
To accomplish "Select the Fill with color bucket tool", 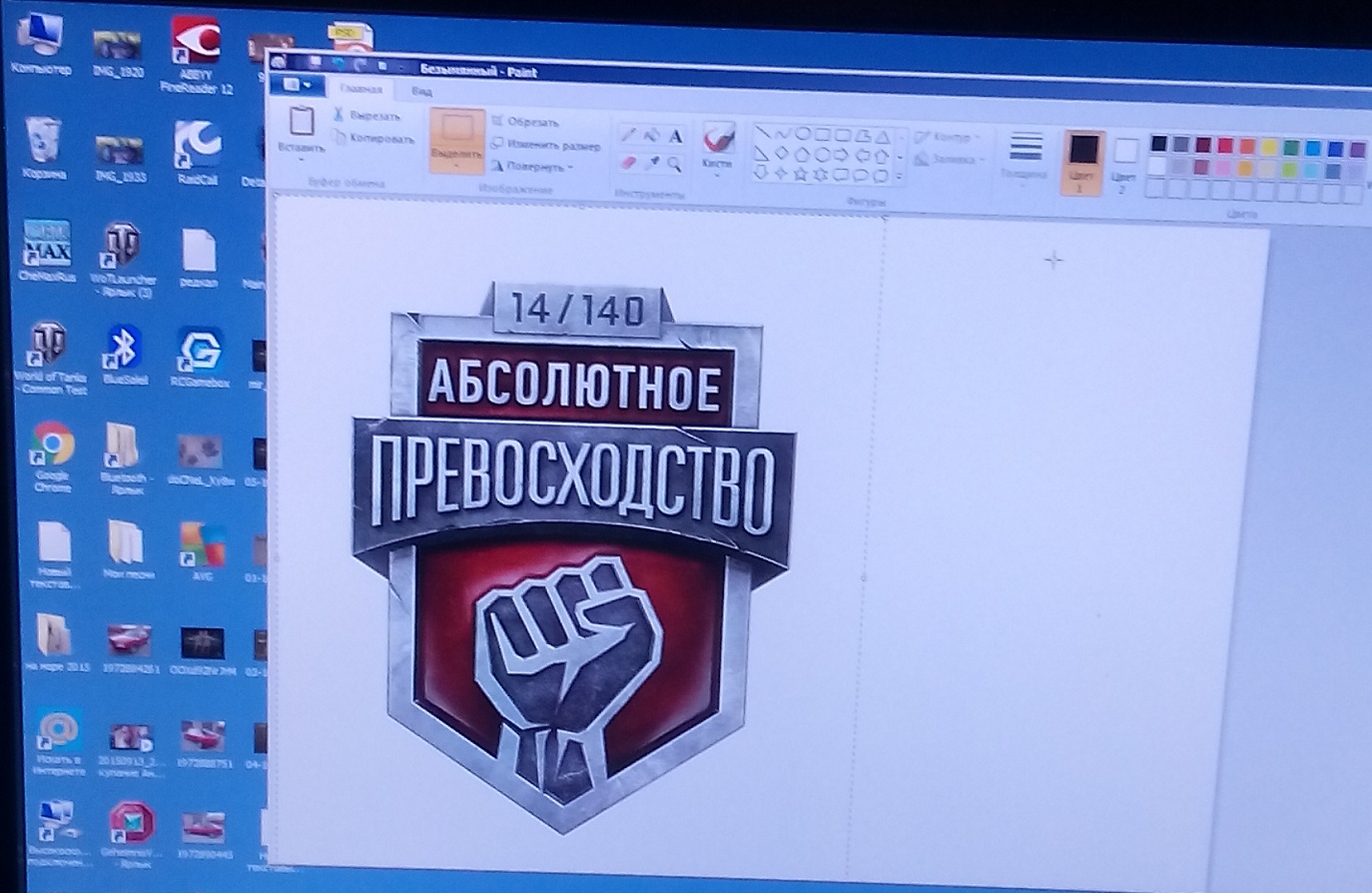I will (652, 135).
